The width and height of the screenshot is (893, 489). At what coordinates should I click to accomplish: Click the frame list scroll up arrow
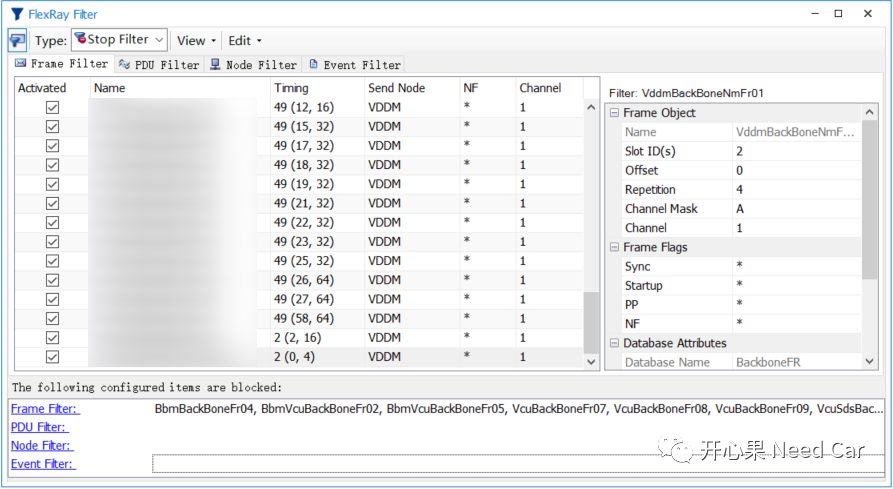click(591, 107)
